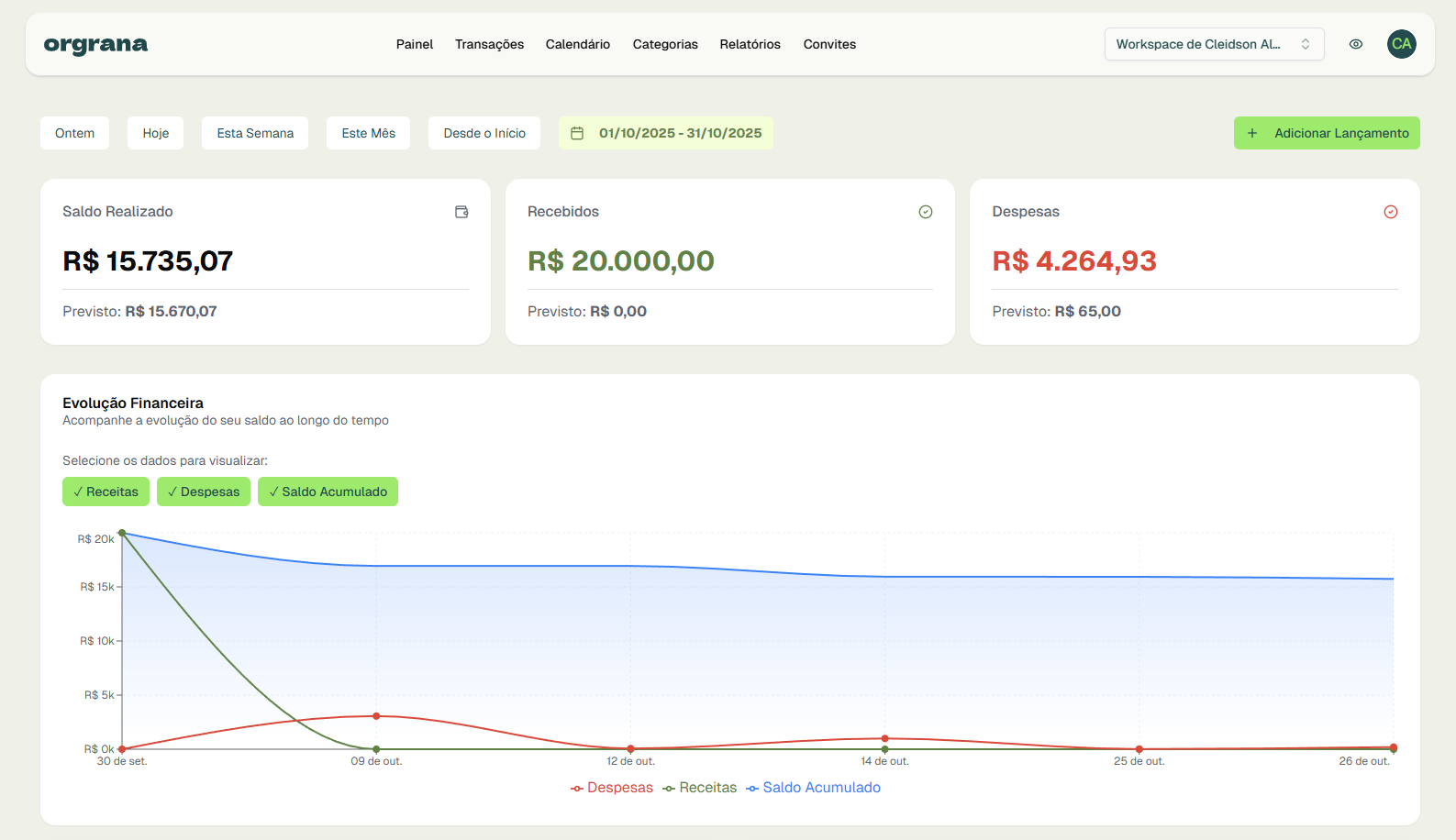Click the calendar icon in date range
This screenshot has width=1456, height=840.
tap(577, 133)
